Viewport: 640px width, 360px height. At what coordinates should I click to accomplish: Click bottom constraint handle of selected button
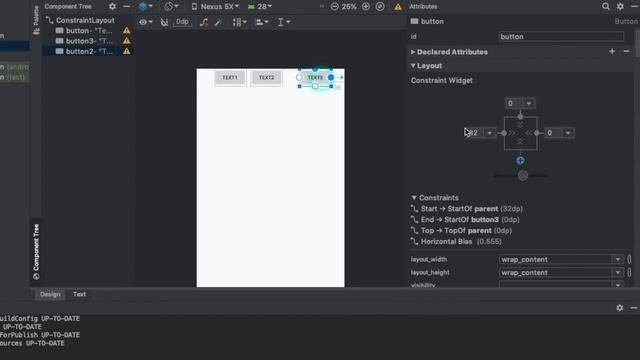click(x=315, y=86)
